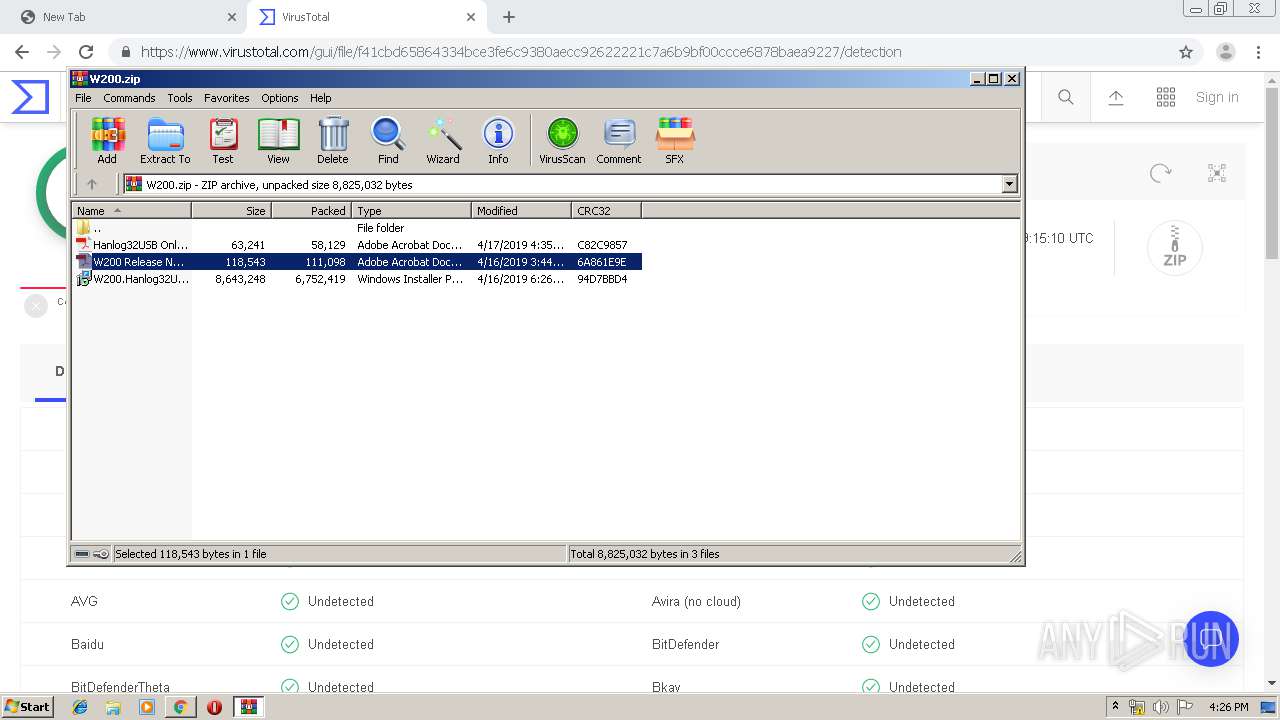Image resolution: width=1280 pixels, height=720 pixels.
Task: Bookmark this page with the star icon
Action: (x=1186, y=52)
